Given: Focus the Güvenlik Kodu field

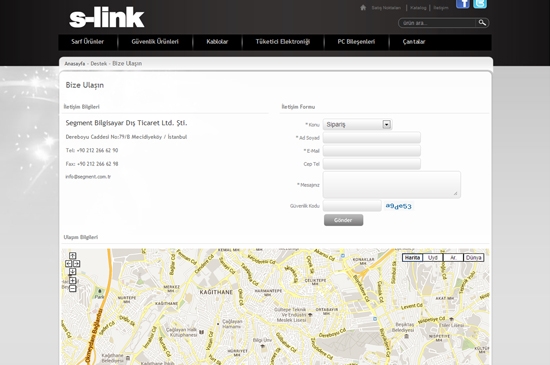Looking at the screenshot, I should [352, 206].
